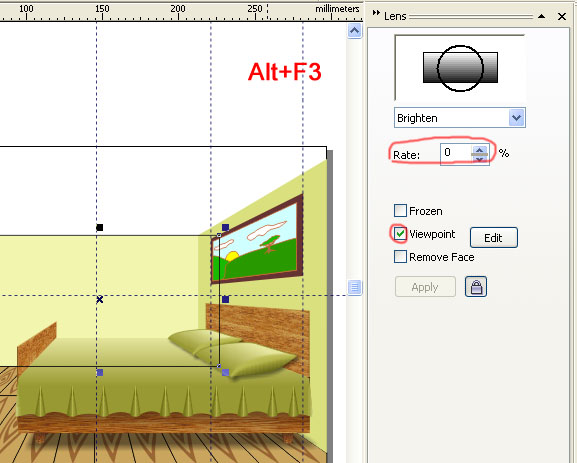This screenshot has width=577, height=463.
Task: Click the Edit viewpoint button
Action: (493, 238)
